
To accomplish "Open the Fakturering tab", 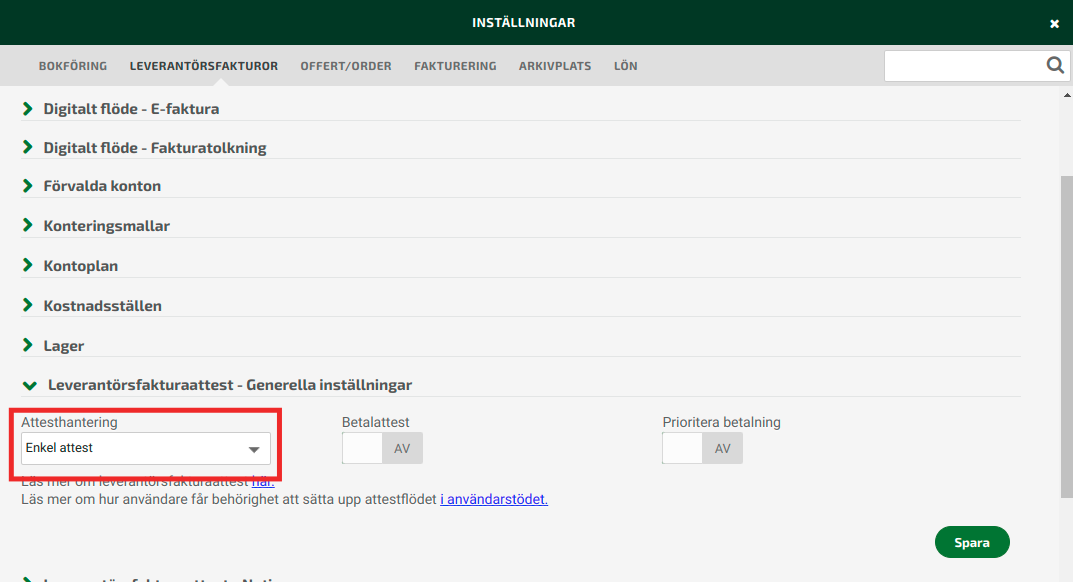I will point(455,66).
